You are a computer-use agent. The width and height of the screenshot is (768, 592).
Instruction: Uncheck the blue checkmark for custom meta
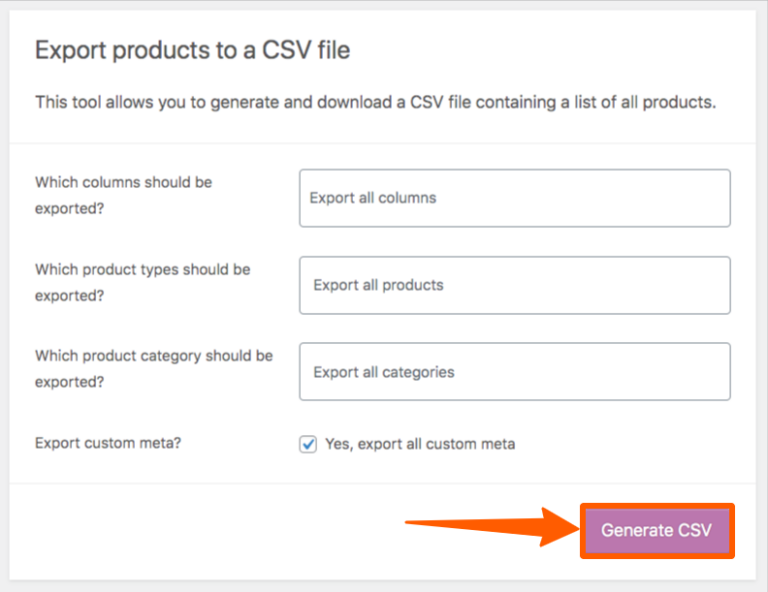pos(308,444)
